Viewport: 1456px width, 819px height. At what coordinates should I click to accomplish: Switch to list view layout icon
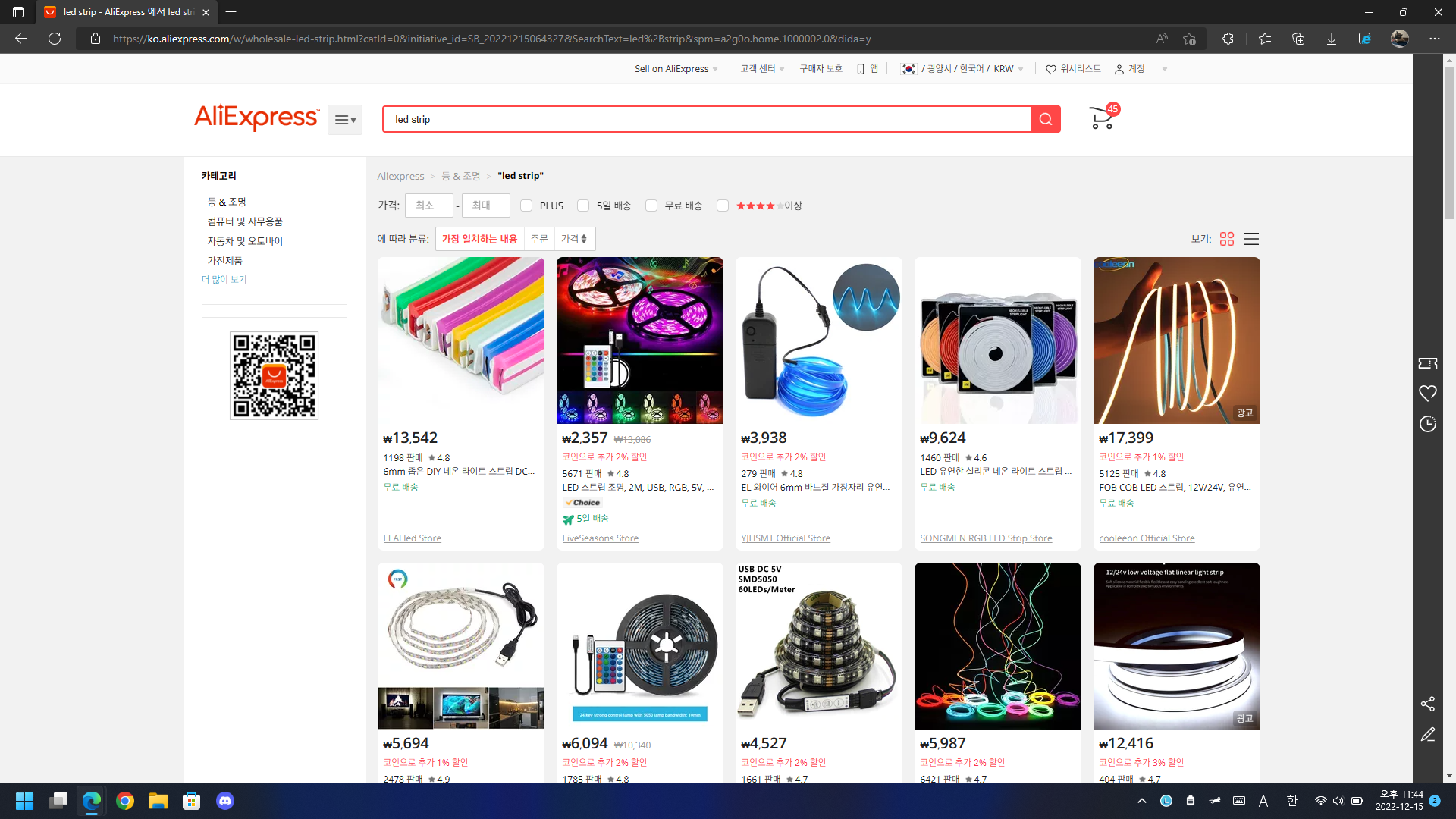click(1251, 239)
